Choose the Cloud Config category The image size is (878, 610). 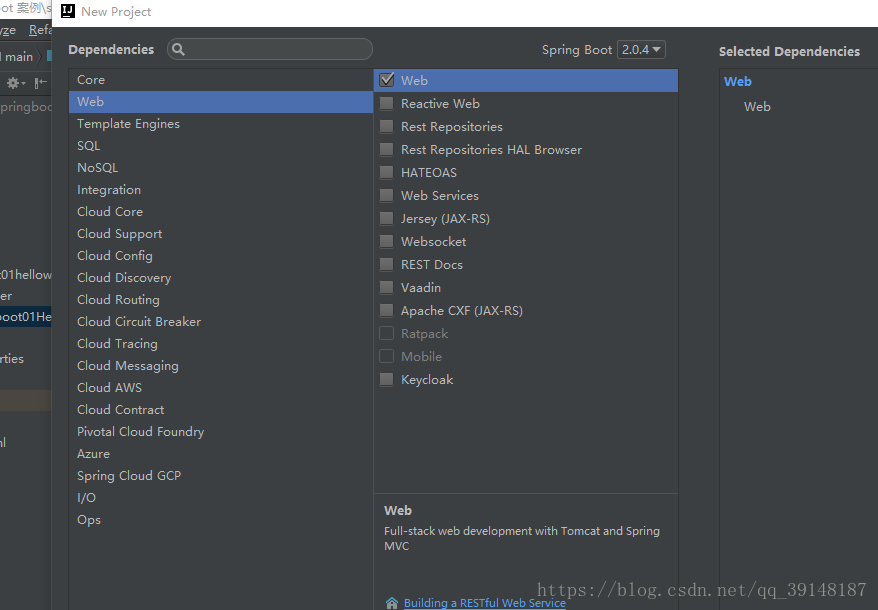[x=221, y=255]
